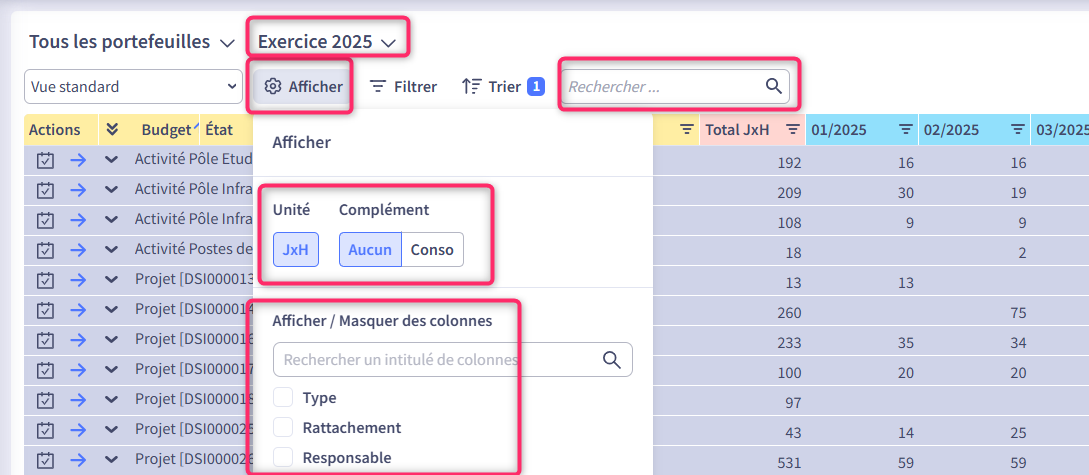The width and height of the screenshot is (1089, 475).
Task: Open the Tous les portefeuilles dropdown
Action: coord(131,42)
